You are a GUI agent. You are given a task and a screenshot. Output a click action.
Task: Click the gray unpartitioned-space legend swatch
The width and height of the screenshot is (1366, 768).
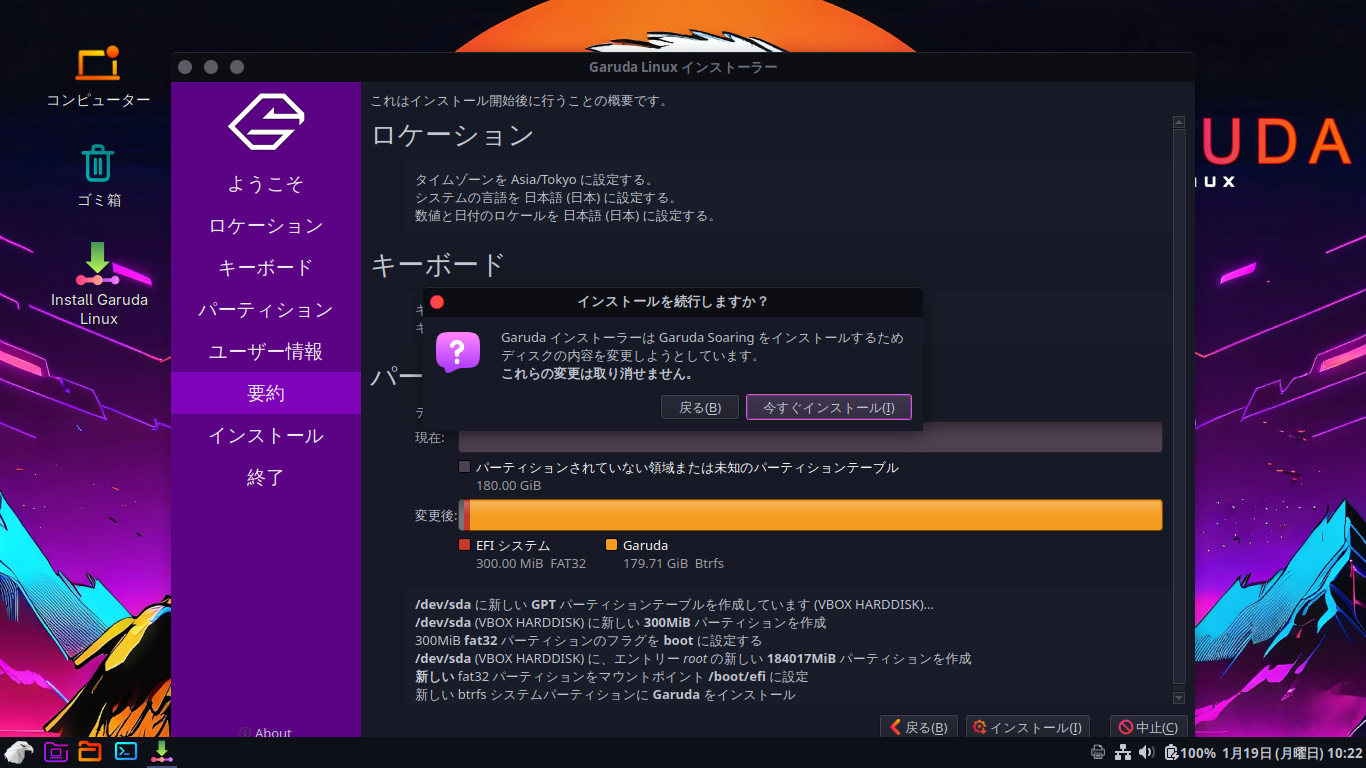pyautogui.click(x=464, y=467)
